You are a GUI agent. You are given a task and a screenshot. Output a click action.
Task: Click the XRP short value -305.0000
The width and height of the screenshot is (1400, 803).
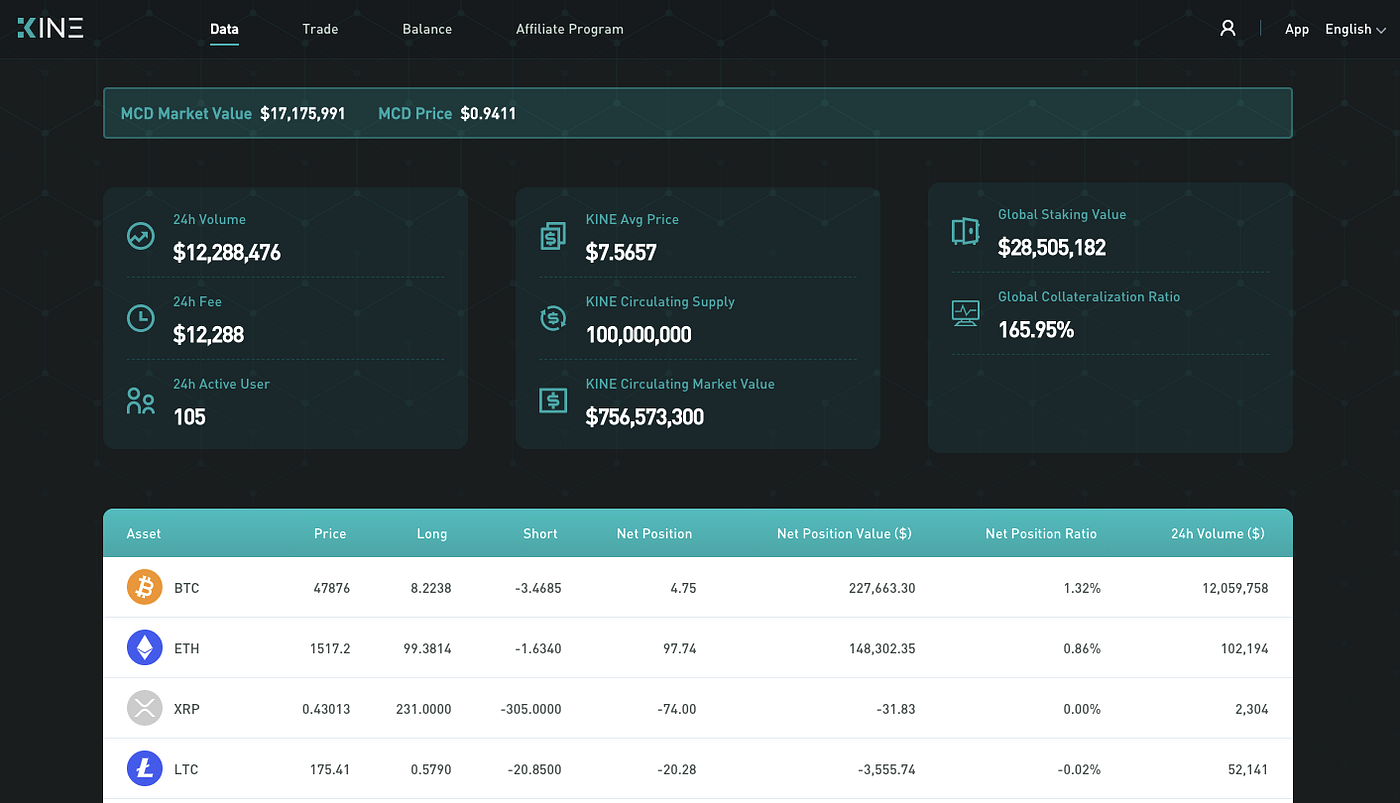point(531,709)
